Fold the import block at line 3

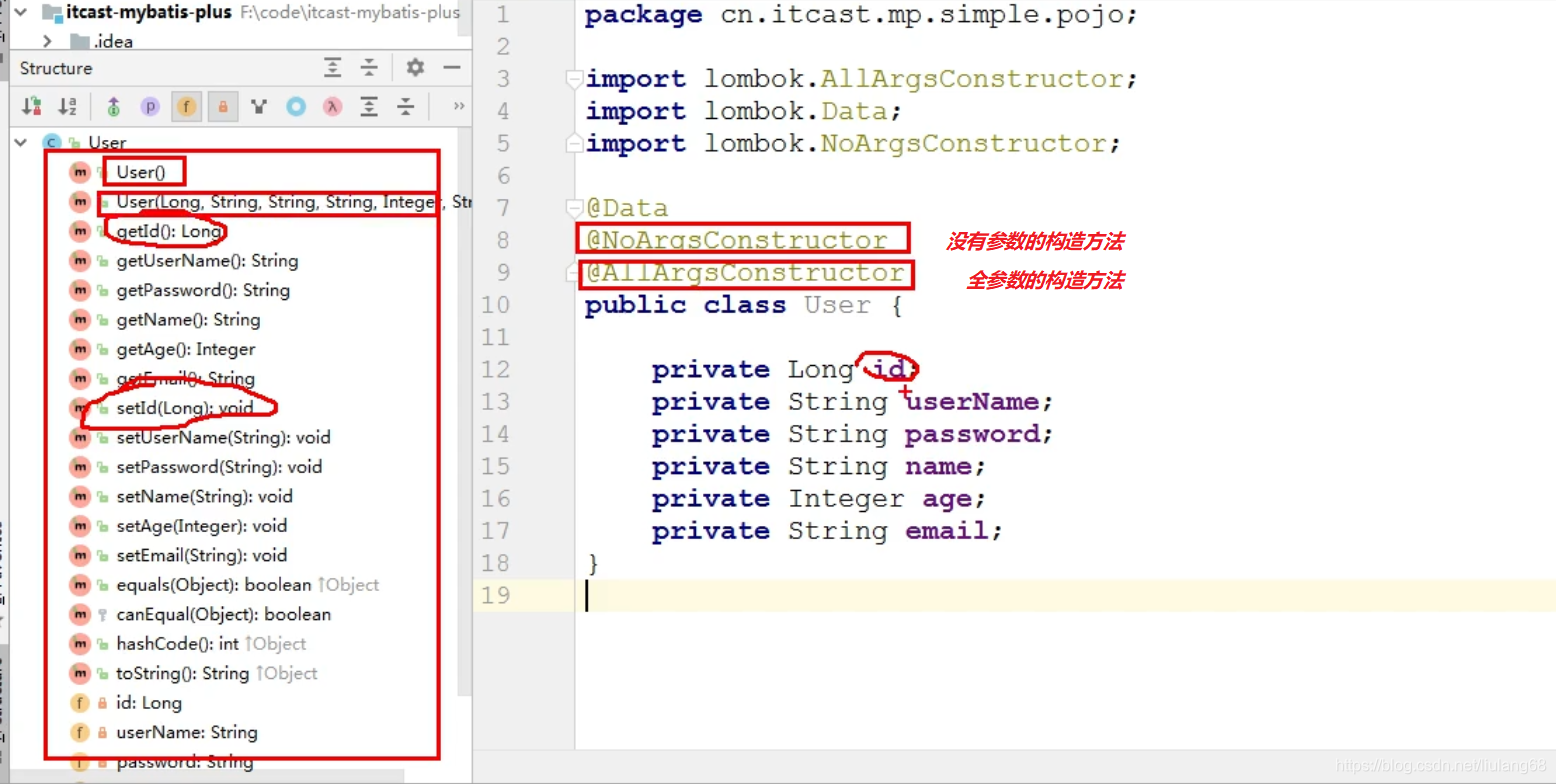(574, 78)
